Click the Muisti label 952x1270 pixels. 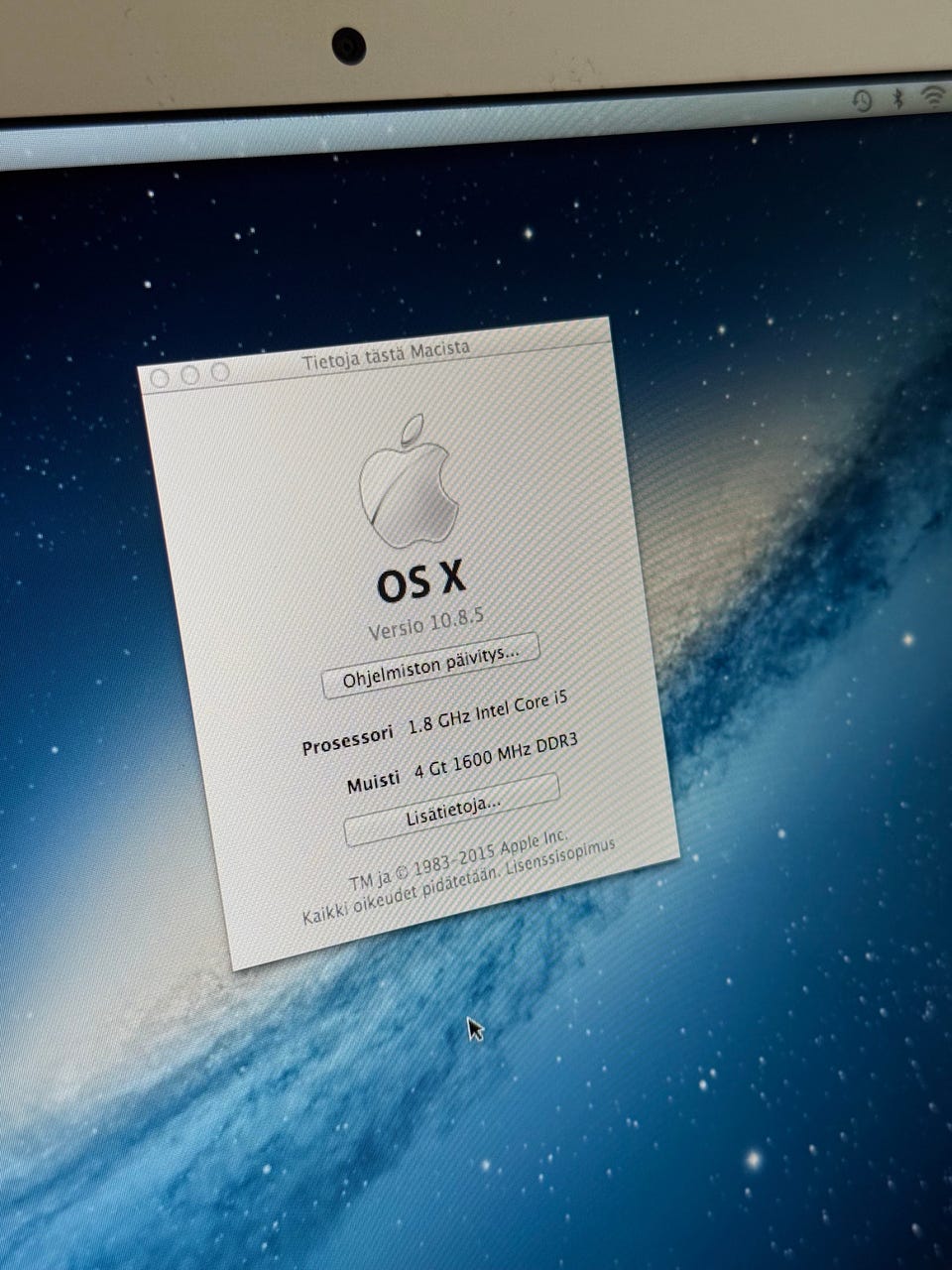(374, 782)
